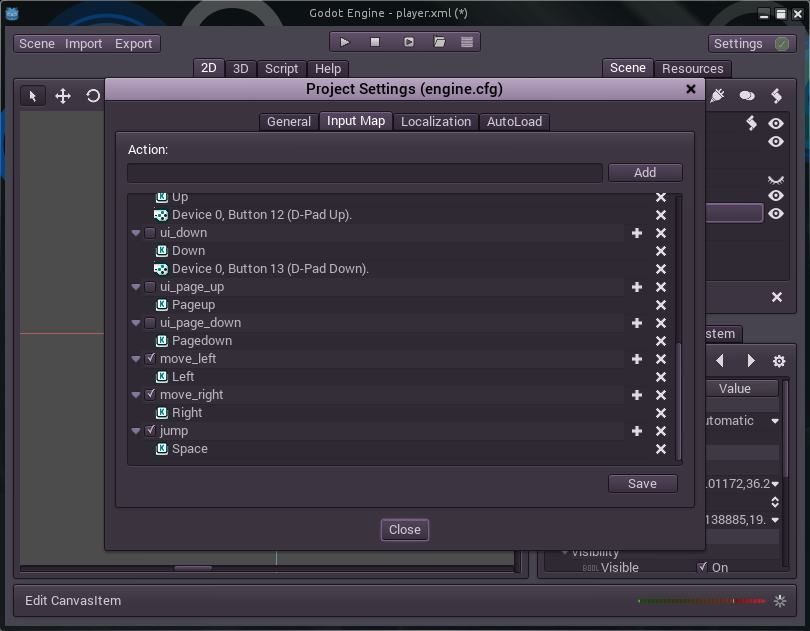Delete the ui_down action
This screenshot has height=631, width=810.
(x=661, y=233)
